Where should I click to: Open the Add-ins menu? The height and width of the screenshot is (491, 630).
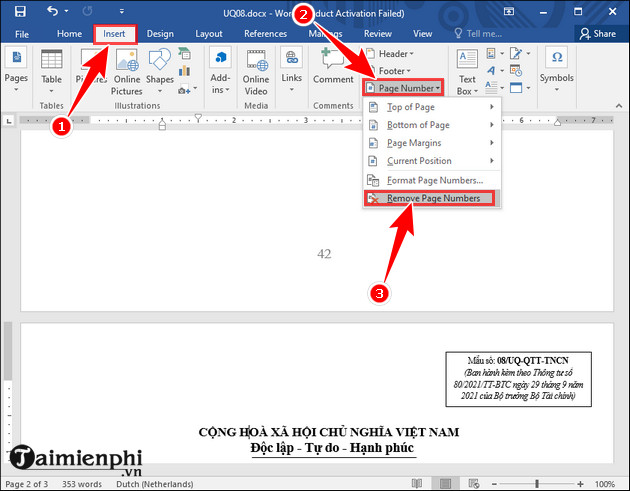click(x=220, y=71)
